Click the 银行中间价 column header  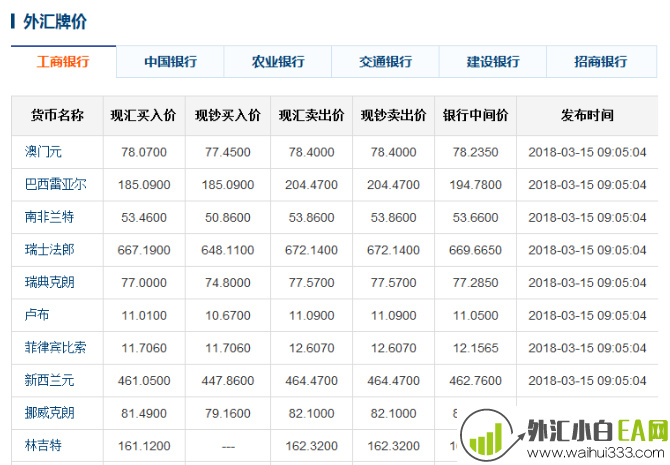click(476, 115)
